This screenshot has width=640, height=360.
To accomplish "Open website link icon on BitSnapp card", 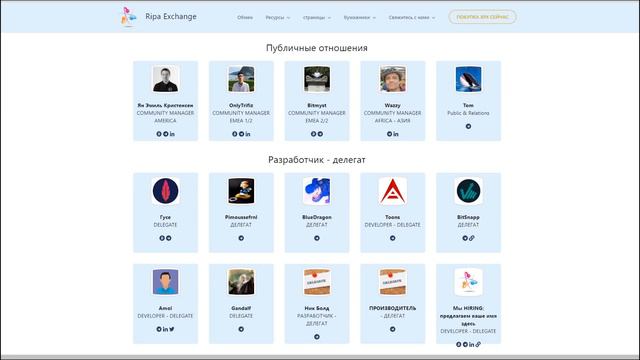I will [x=472, y=238].
